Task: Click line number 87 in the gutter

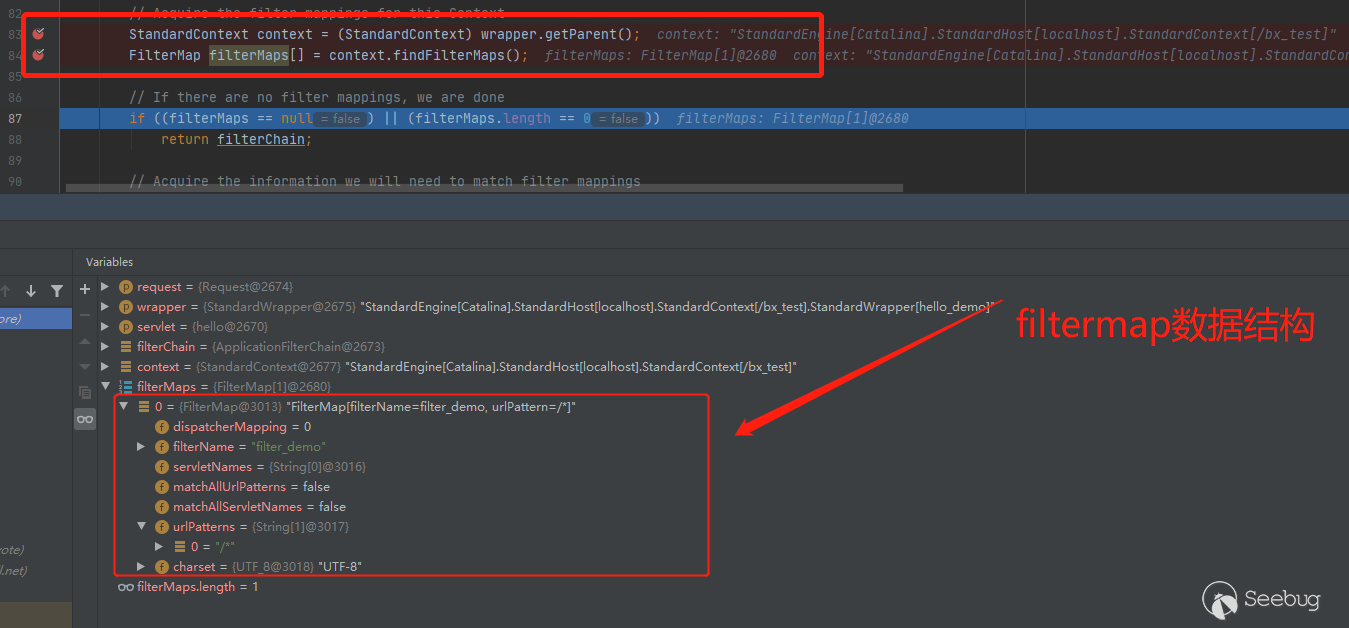Action: click(x=15, y=118)
